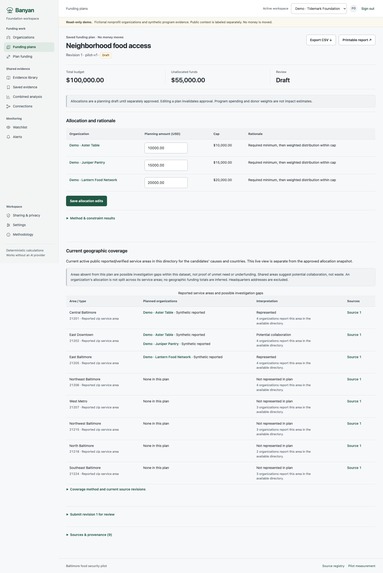The width and height of the screenshot is (383, 573).
Task: Click the Juniper Pantry planning amount field
Action: [x=166, y=165]
